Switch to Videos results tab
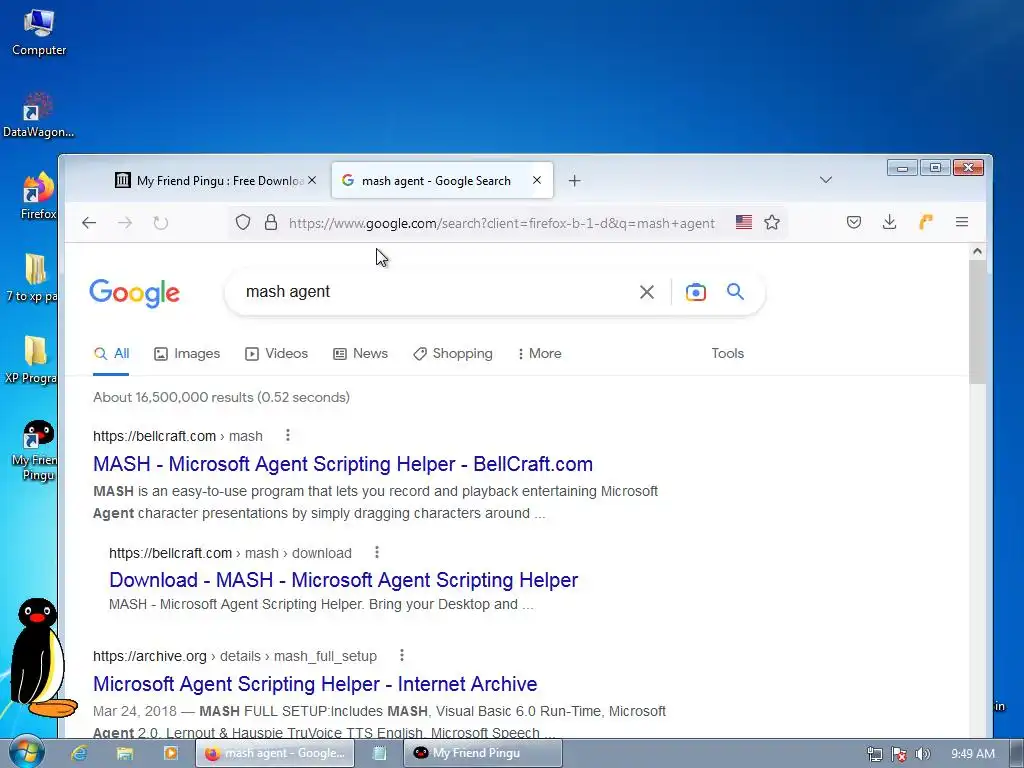This screenshot has width=1024, height=768. pyautogui.click(x=276, y=353)
